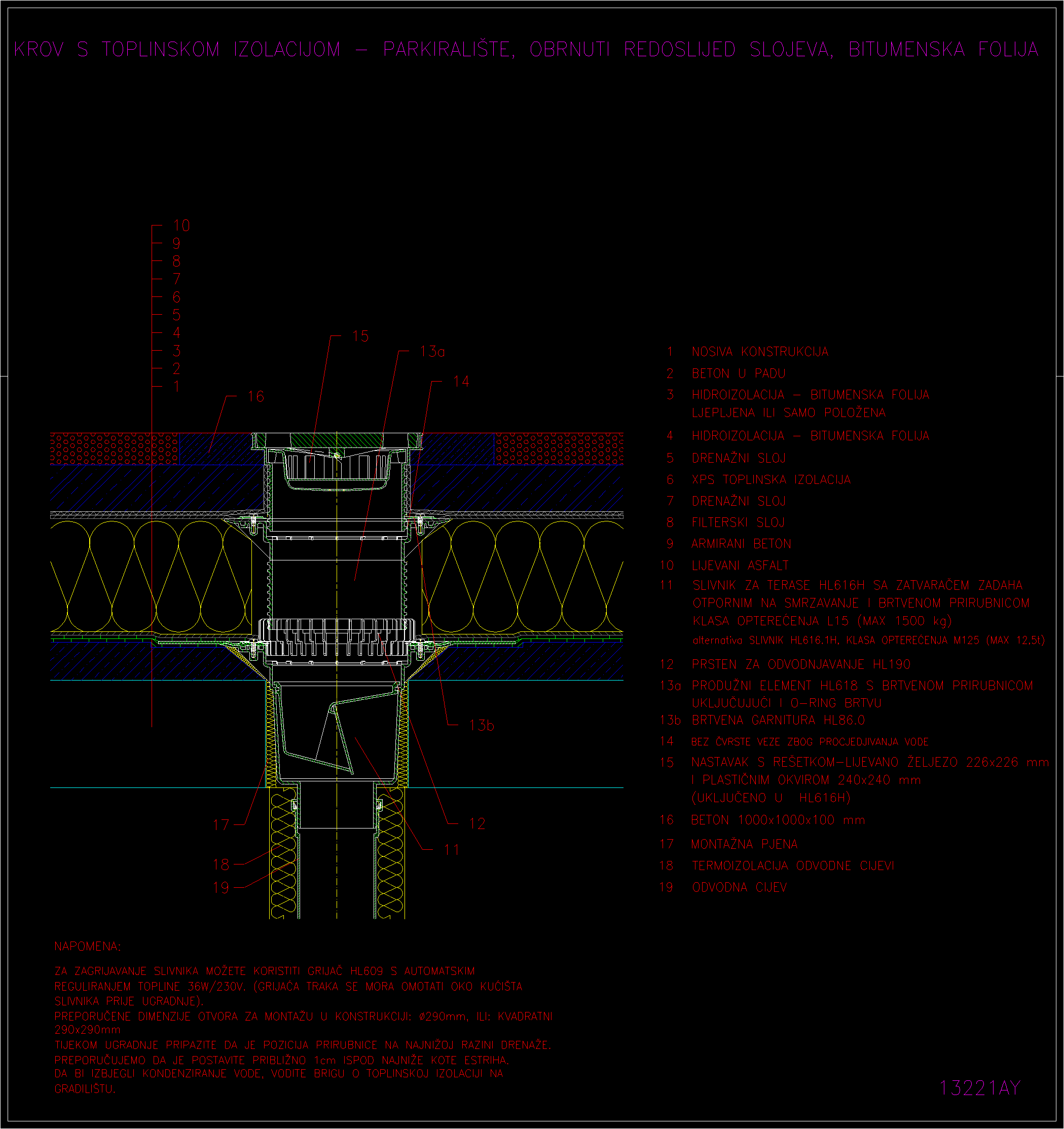Select 'PRODUŽNI ELEMENT HL618' legend line
This screenshot has height=1129, width=1064.
[862, 686]
